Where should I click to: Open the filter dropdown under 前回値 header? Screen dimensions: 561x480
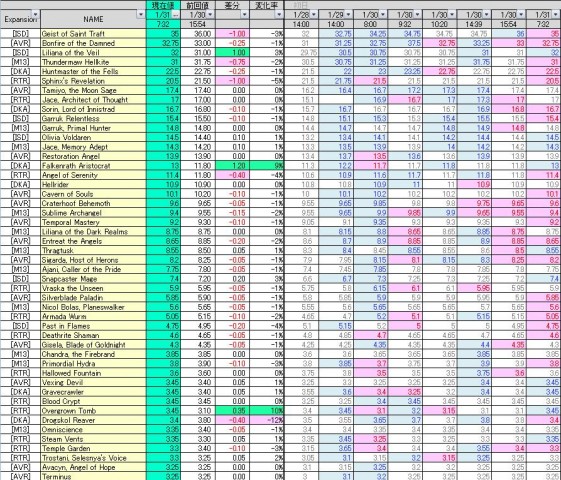pos(210,14)
